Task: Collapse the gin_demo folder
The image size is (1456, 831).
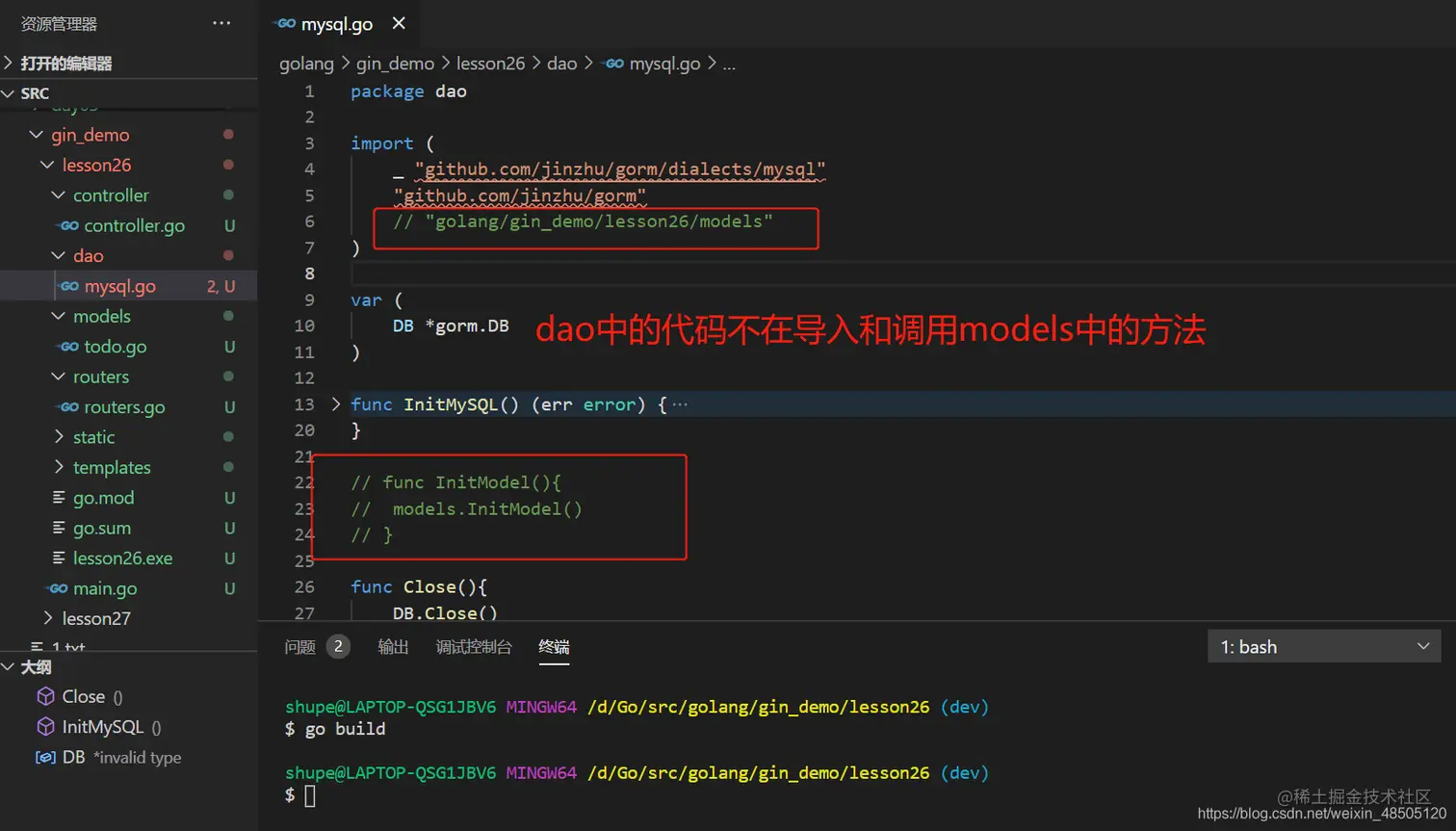Action: coord(37,135)
